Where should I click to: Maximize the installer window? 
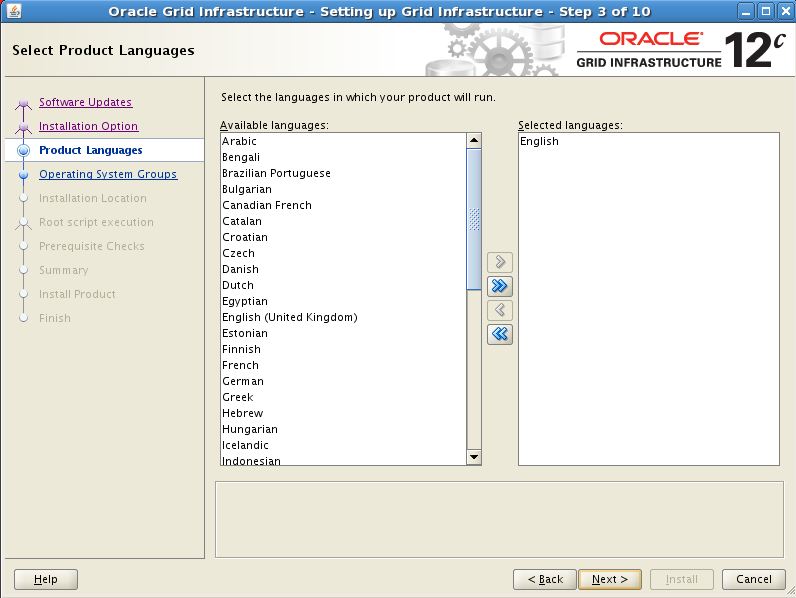pos(766,11)
